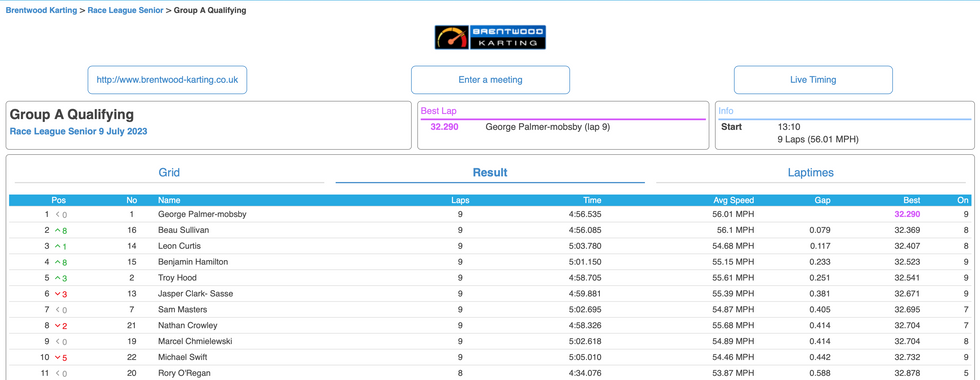980x380 pixels.
Task: Switch to the Laptimes tab
Action: click(811, 173)
